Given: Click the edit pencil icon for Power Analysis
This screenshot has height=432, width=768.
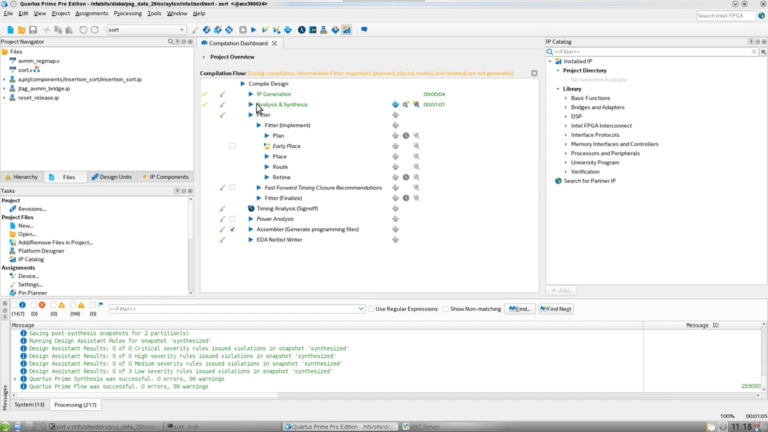Looking at the screenshot, I should click(x=222, y=219).
